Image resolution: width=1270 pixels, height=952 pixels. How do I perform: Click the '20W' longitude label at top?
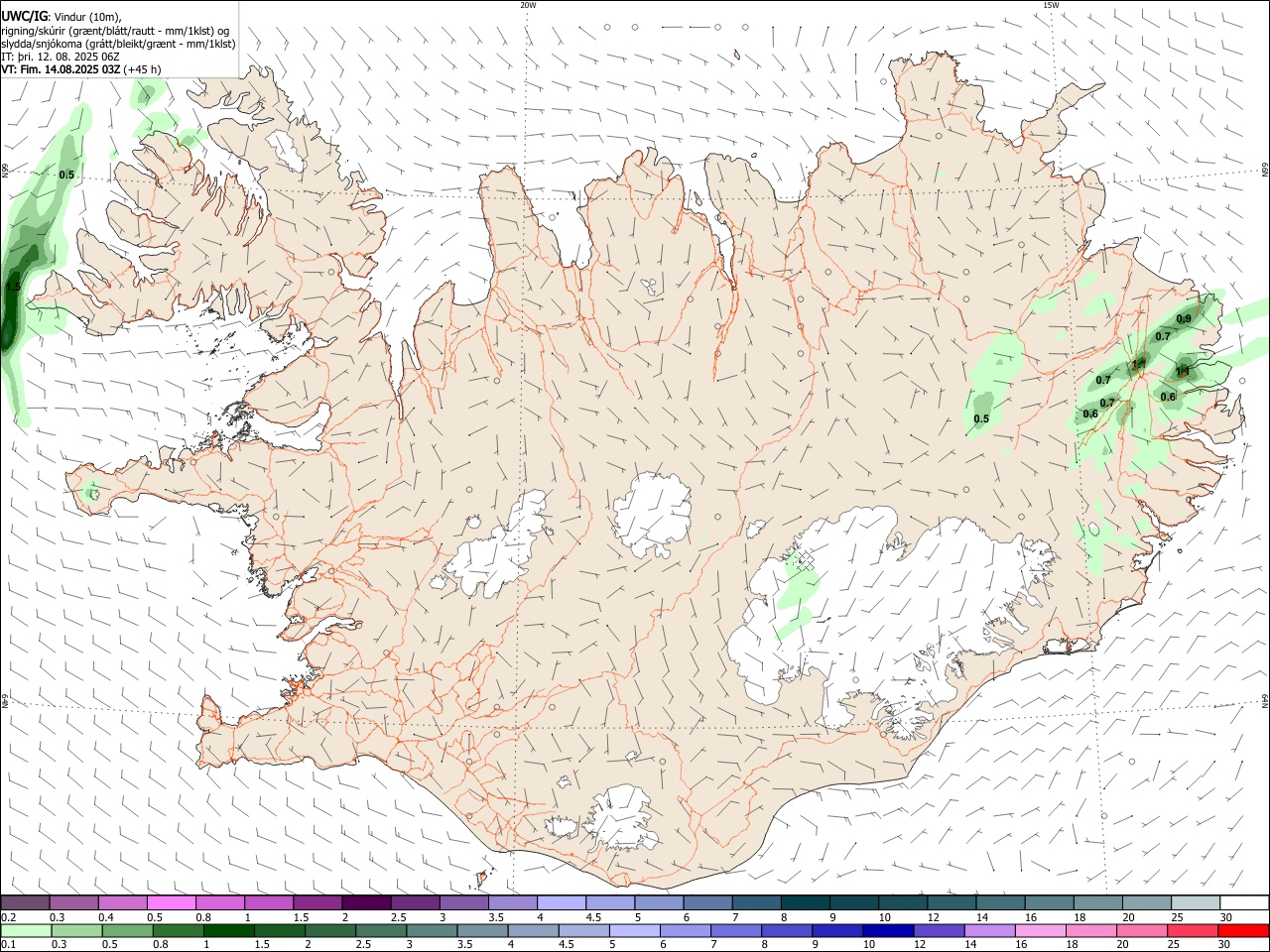coord(528,5)
